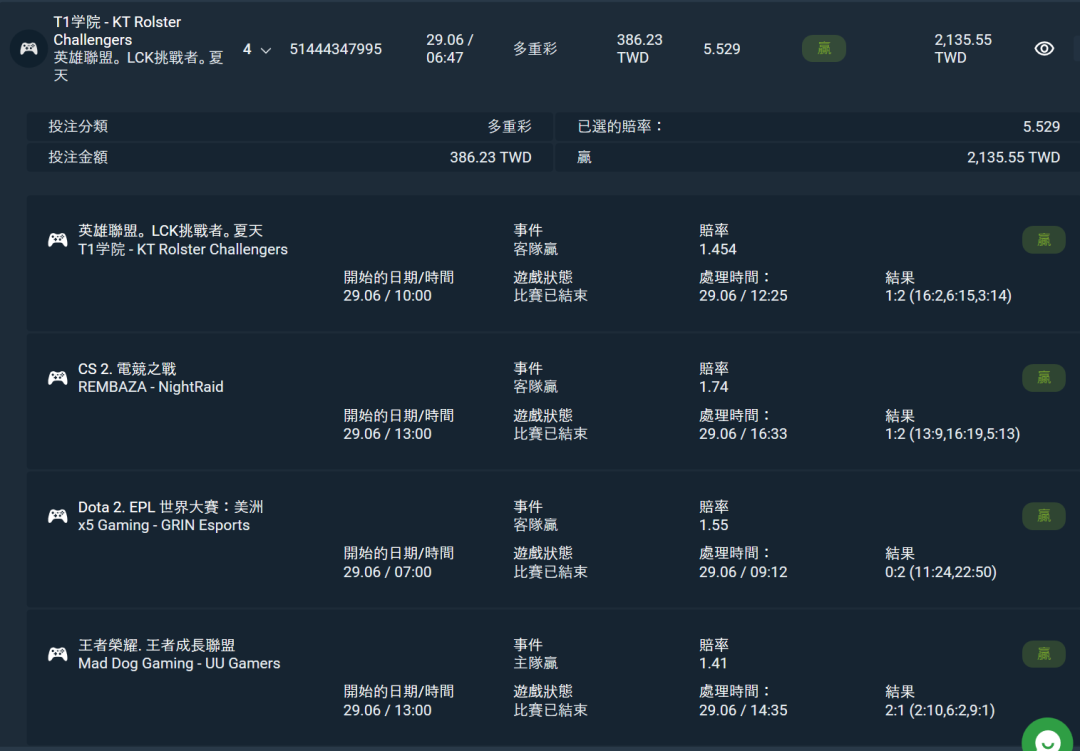The image size is (1080, 751).
Task: Open the green live chat bubble
Action: pos(1047,739)
